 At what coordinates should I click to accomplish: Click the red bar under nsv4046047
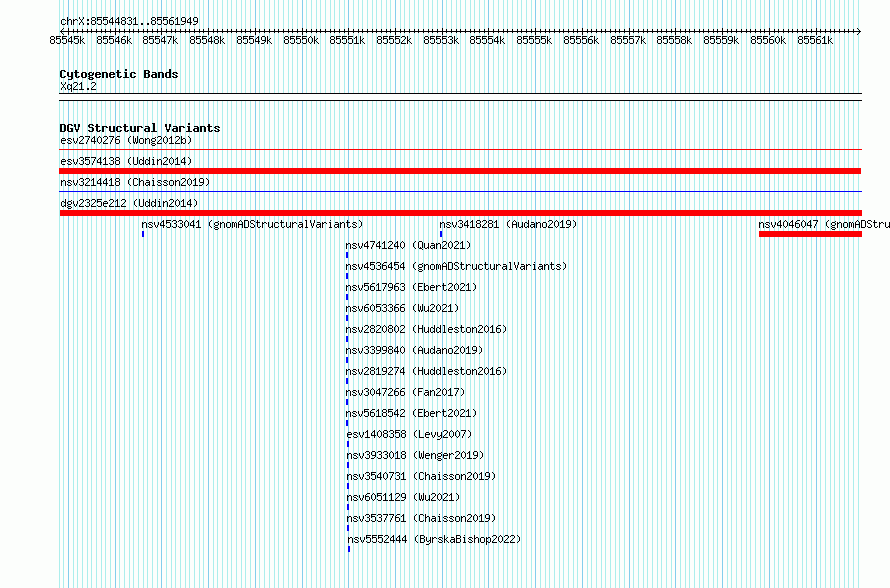click(x=811, y=234)
